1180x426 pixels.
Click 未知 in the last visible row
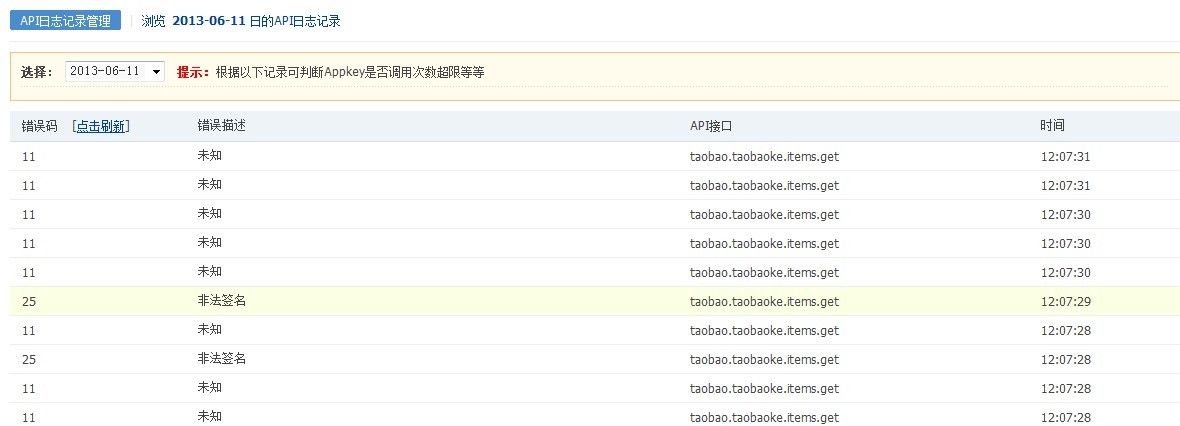click(x=209, y=416)
